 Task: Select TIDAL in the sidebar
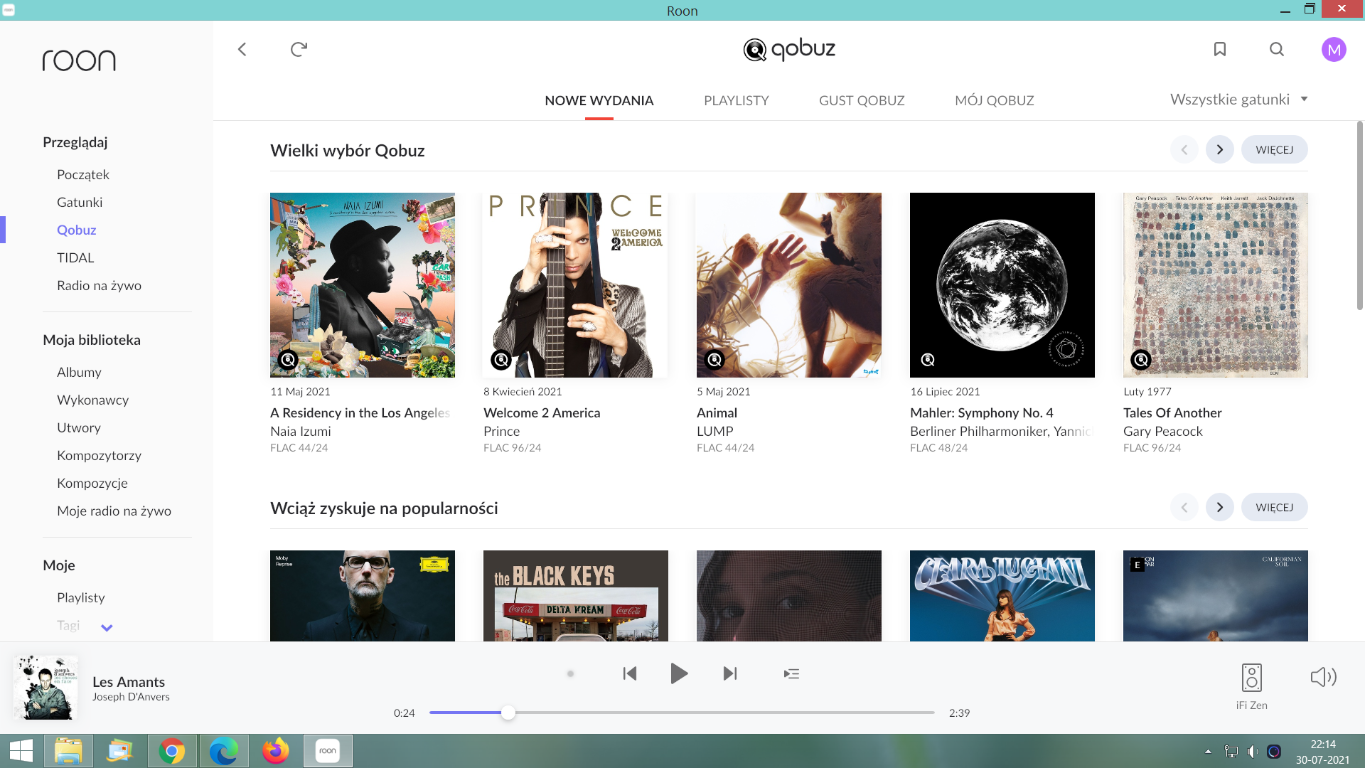coord(75,258)
